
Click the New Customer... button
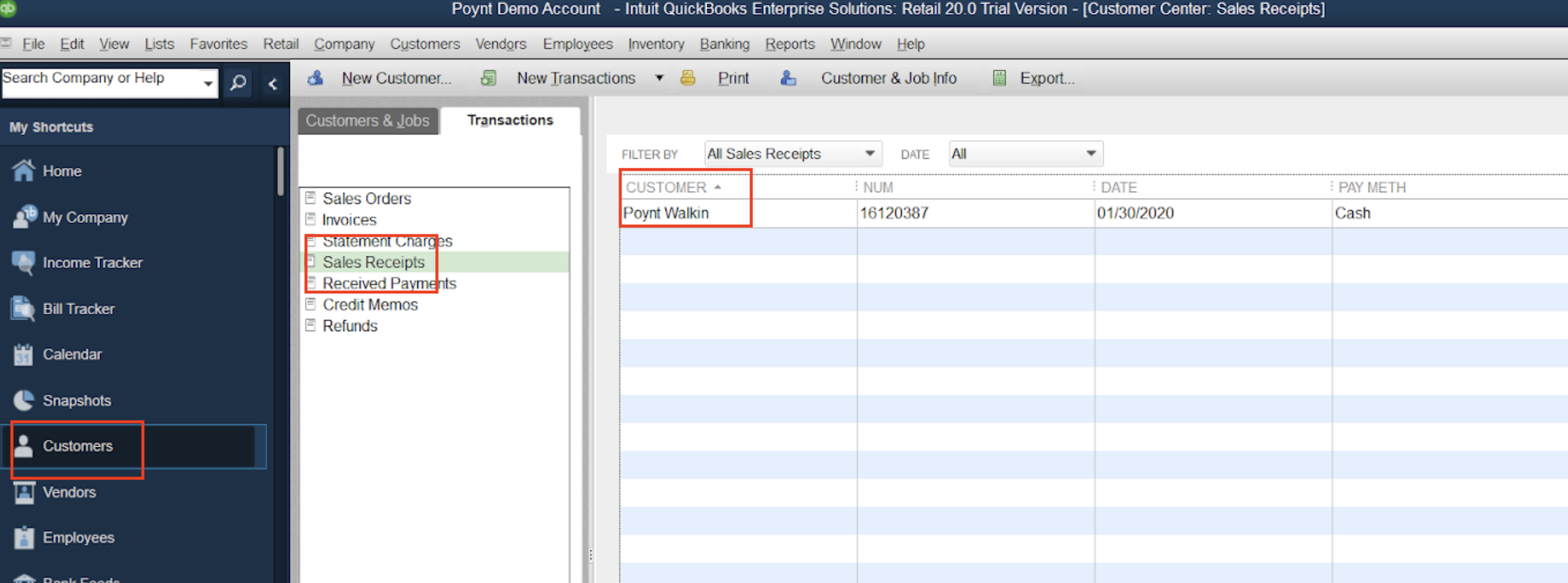[396, 78]
